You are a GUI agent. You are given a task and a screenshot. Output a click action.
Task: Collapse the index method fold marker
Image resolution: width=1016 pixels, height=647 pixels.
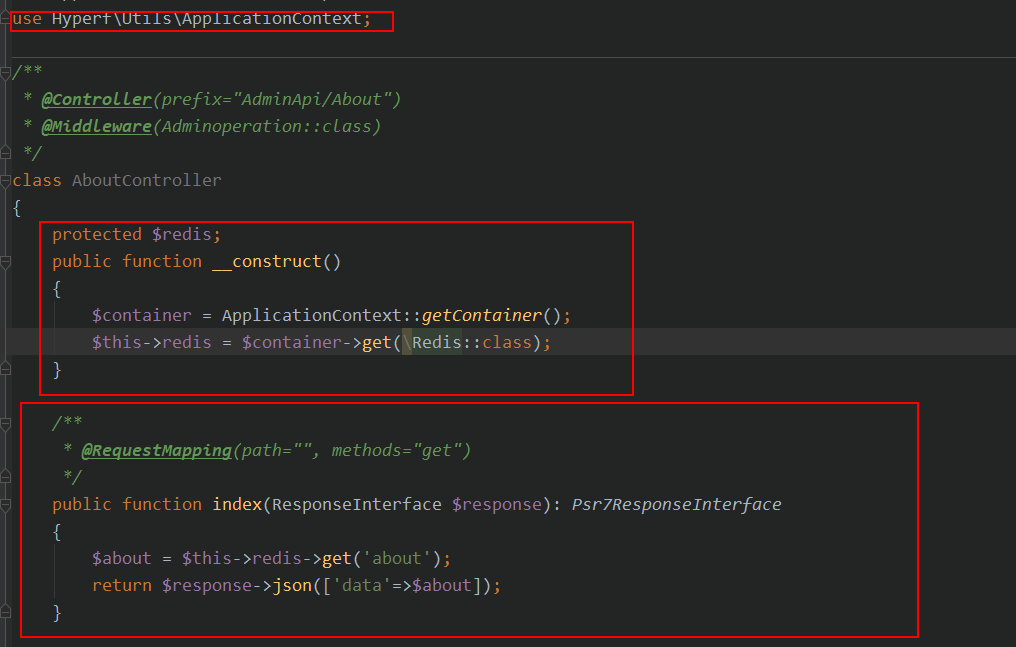[x=4, y=504]
